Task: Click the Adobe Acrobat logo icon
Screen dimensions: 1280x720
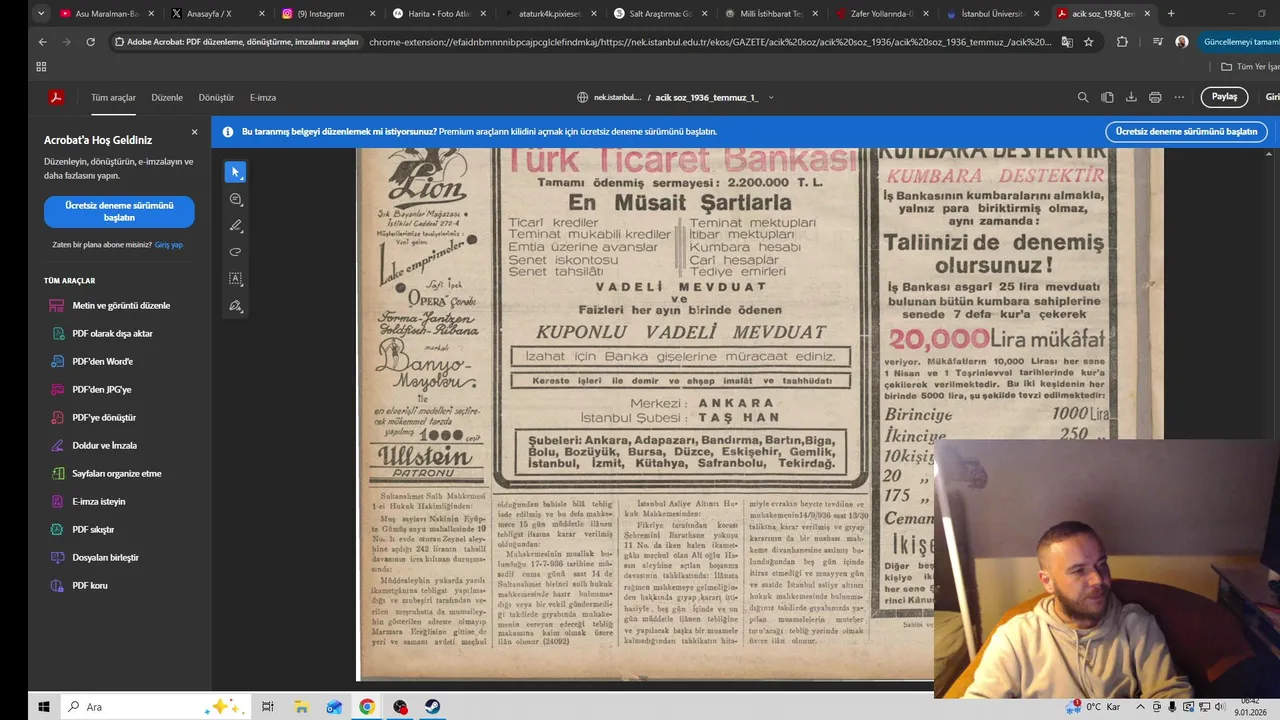Action: coord(56,97)
